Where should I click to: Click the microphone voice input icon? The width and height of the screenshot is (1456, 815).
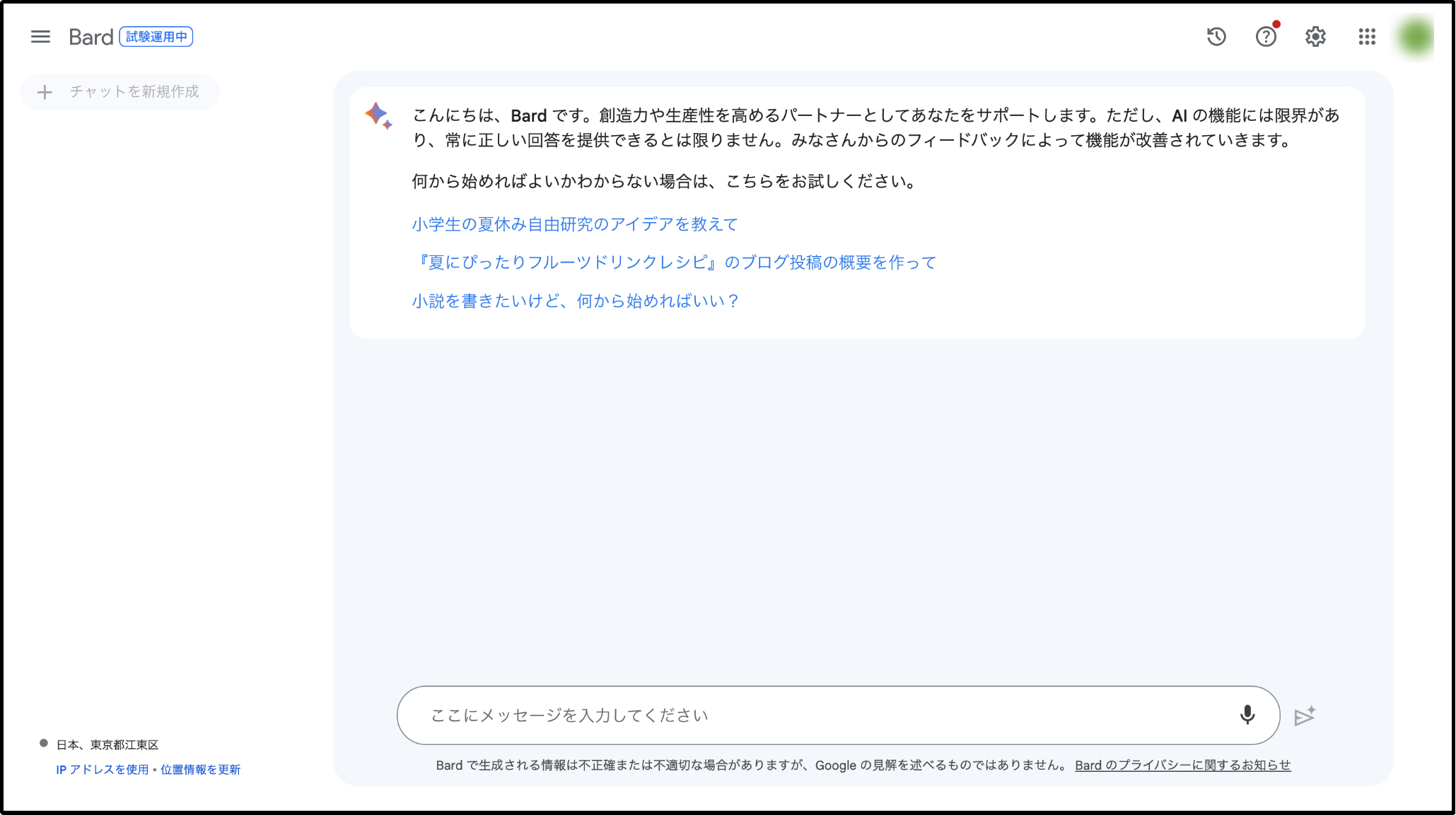click(1247, 715)
